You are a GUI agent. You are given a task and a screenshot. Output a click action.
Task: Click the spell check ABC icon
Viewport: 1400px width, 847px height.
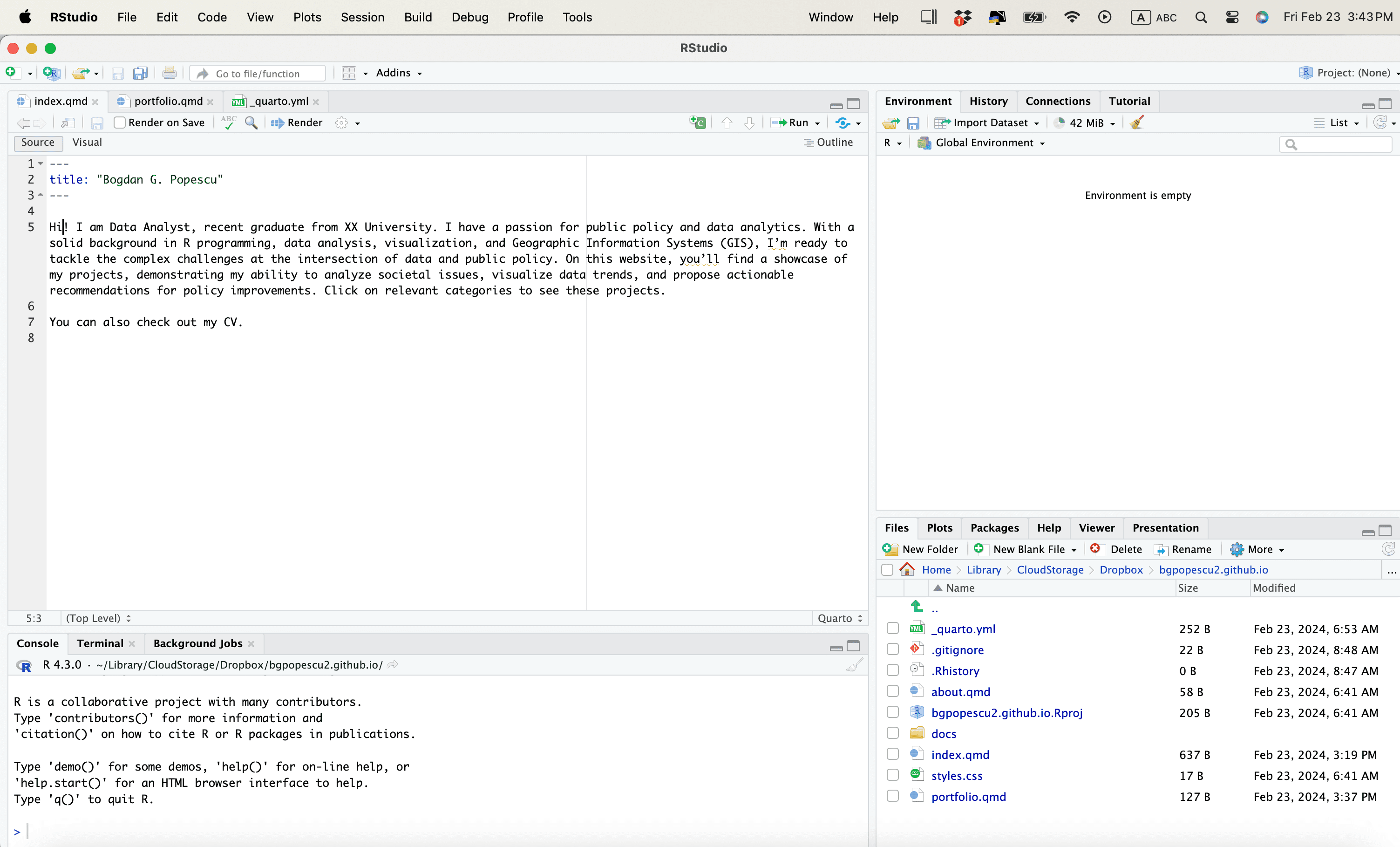[228, 123]
